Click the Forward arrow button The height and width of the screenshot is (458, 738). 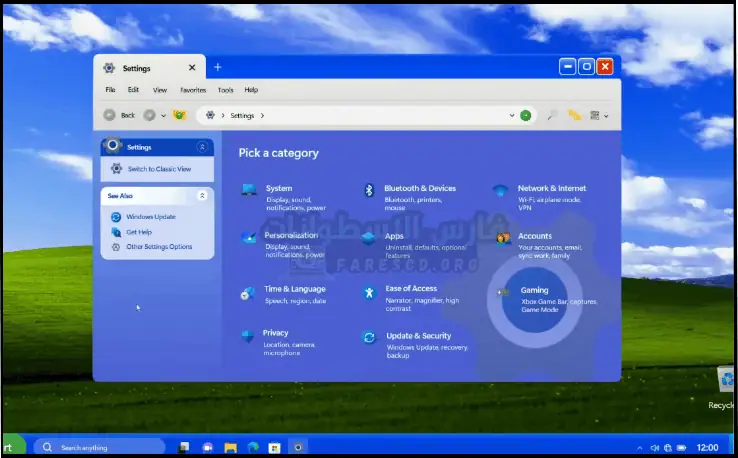(x=150, y=115)
